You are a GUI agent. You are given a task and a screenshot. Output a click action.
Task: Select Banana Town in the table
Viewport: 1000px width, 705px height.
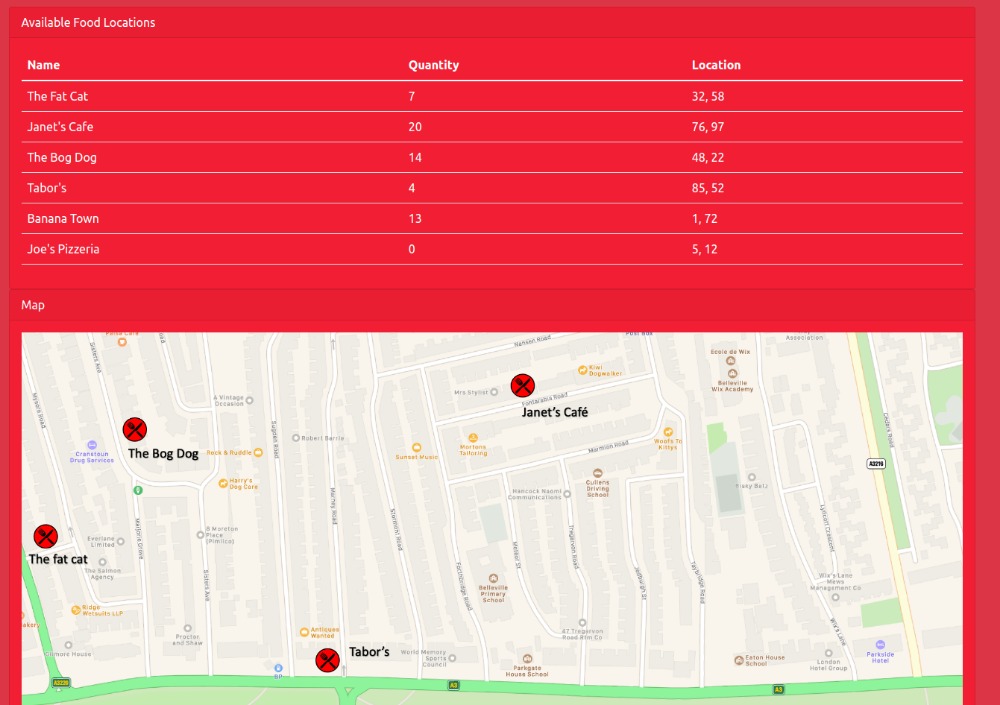coord(63,219)
